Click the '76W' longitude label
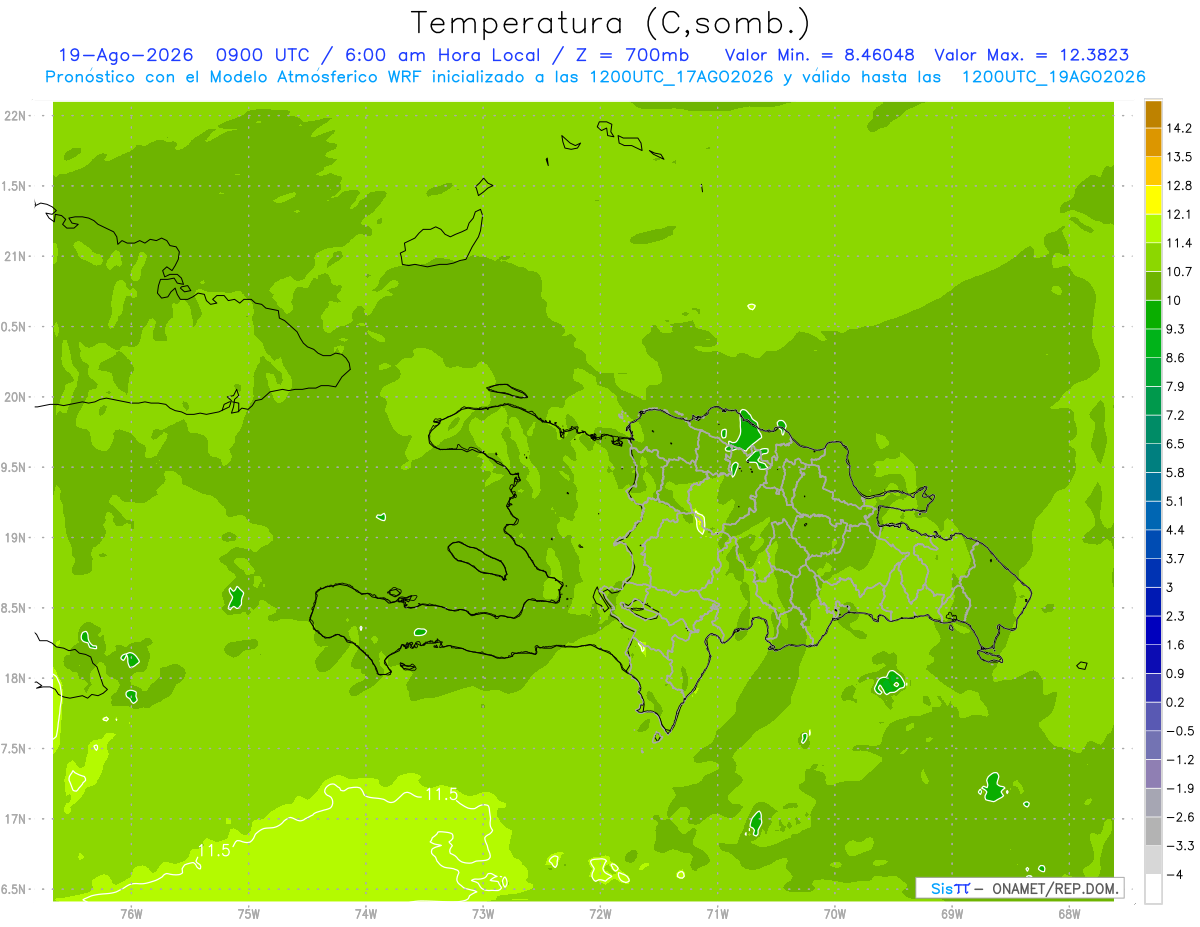This screenshot has width=1200, height=927. (x=131, y=913)
